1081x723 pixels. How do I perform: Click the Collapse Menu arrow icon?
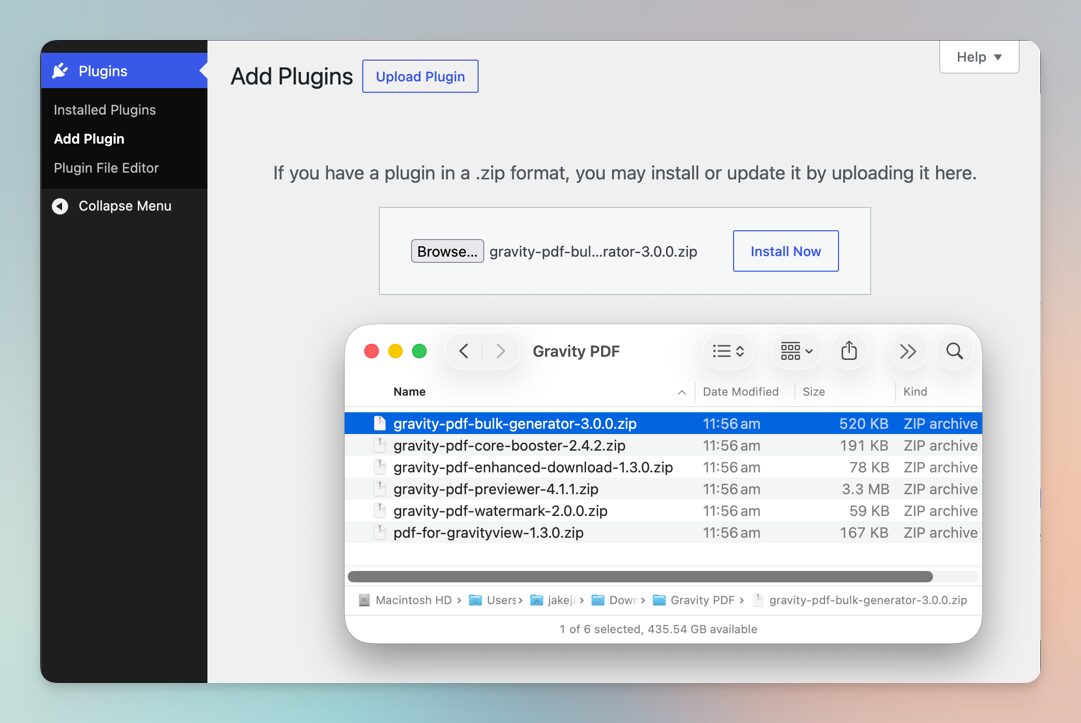tap(60, 206)
